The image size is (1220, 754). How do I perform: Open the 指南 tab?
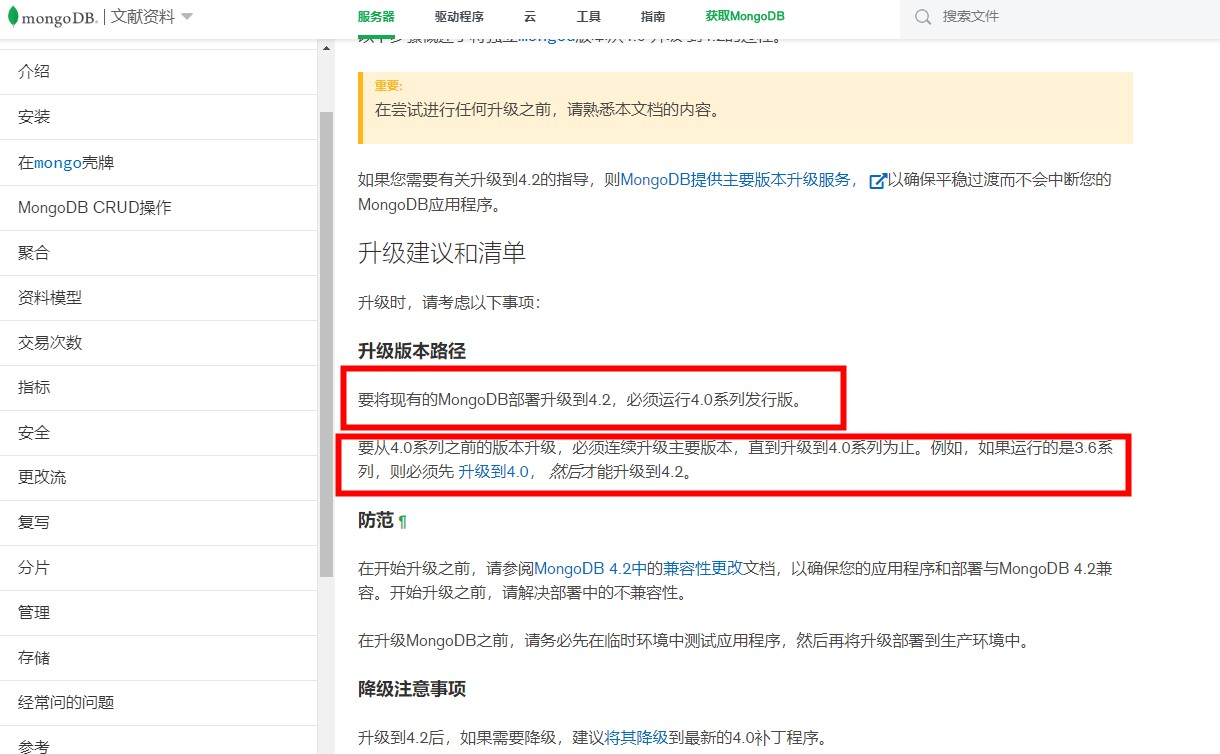point(653,17)
